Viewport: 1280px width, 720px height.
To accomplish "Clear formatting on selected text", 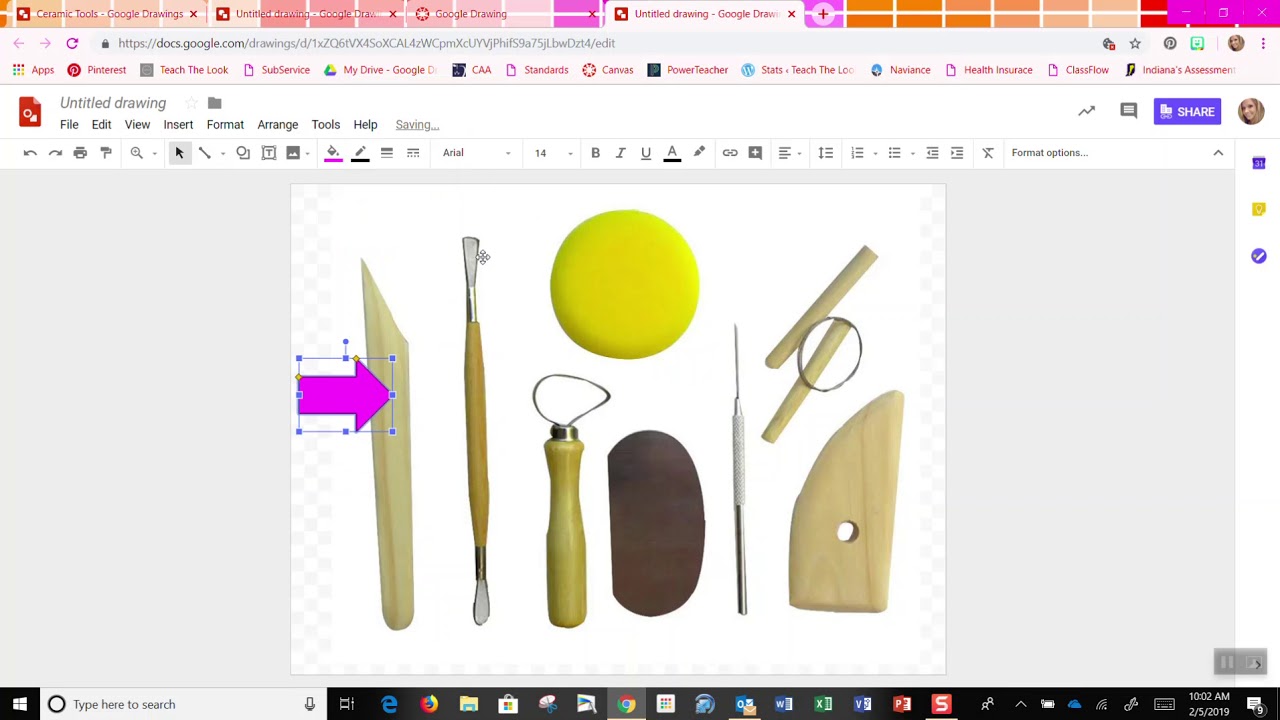I will pyautogui.click(x=988, y=152).
